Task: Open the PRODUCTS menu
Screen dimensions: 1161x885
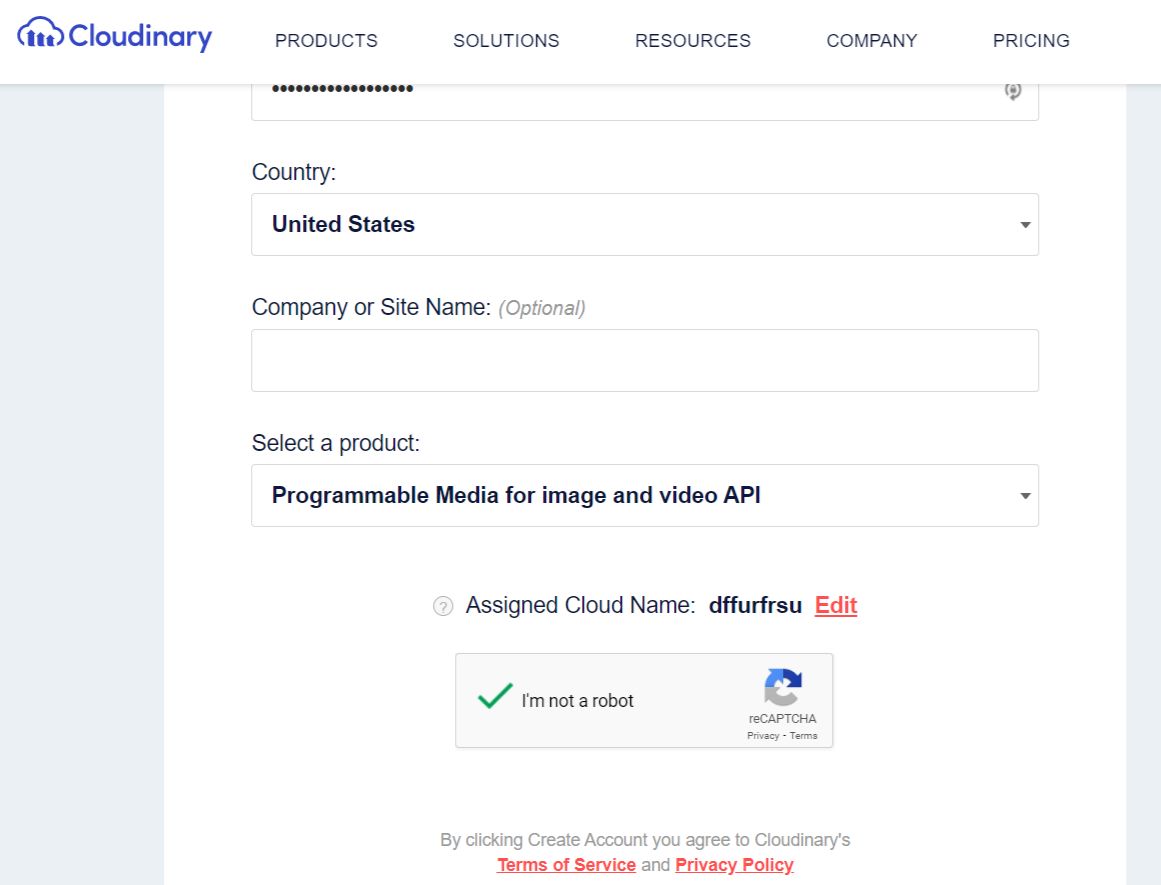Action: (326, 41)
